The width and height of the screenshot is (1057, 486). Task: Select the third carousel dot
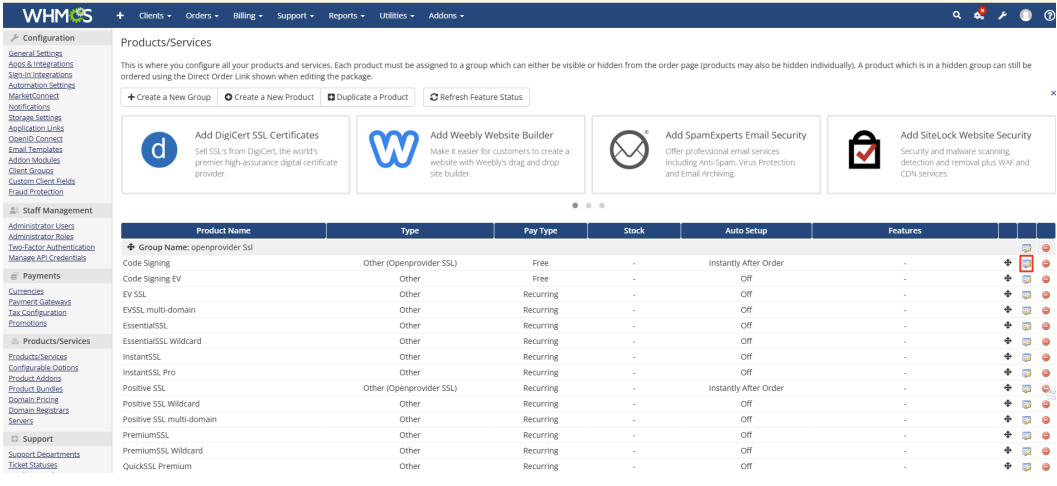(602, 205)
